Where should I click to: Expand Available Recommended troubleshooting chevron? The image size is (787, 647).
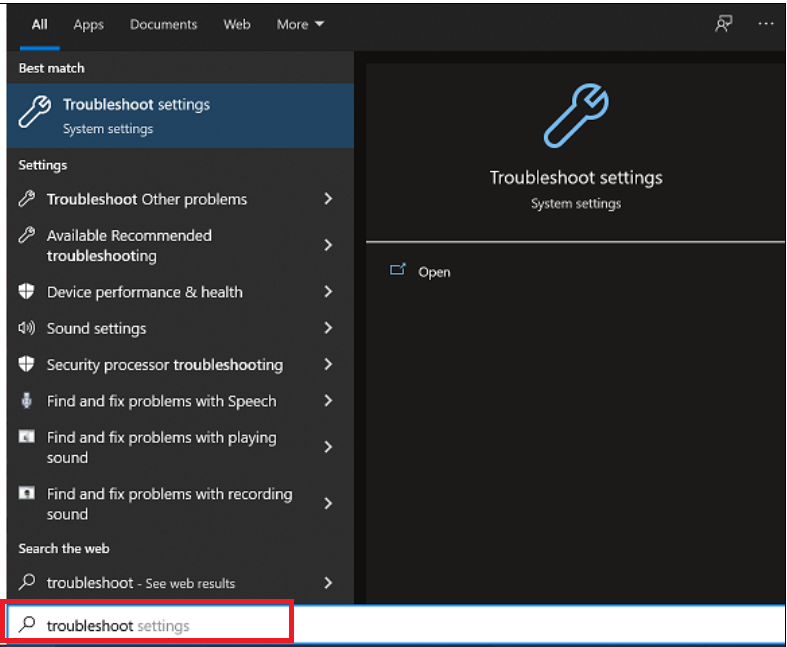(x=328, y=245)
